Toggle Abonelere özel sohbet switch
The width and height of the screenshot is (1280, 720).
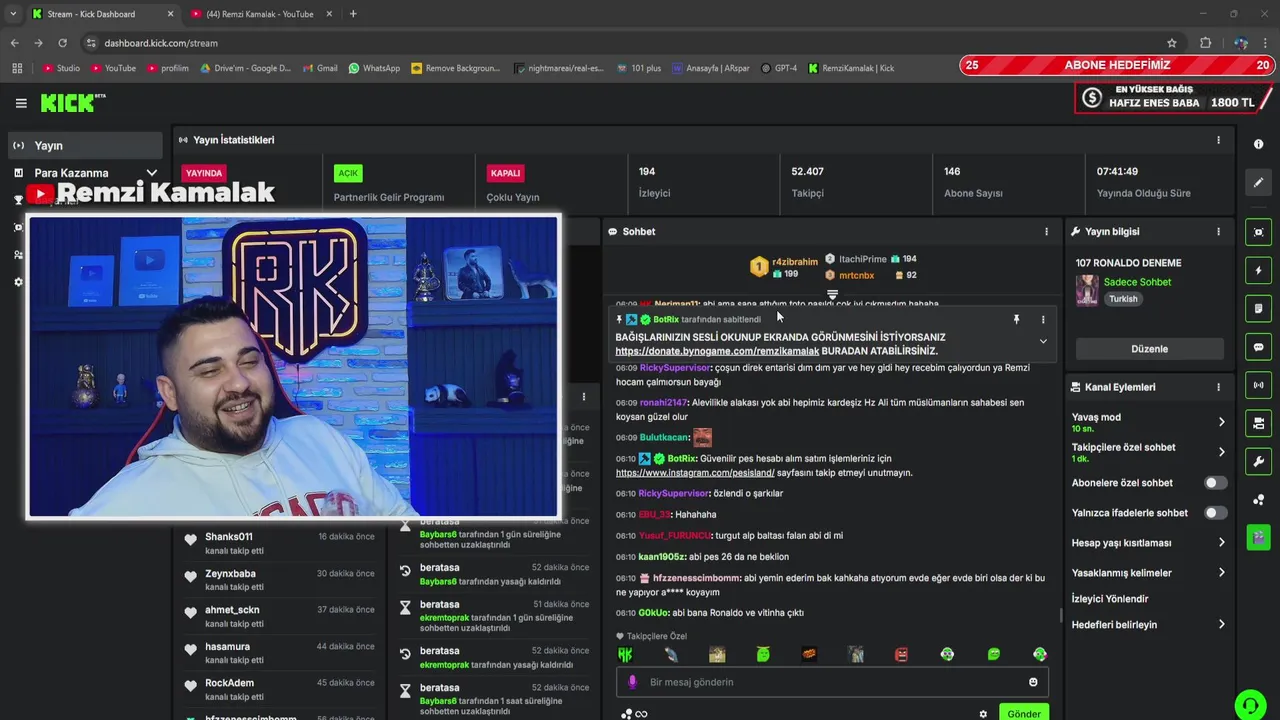coord(1215,483)
